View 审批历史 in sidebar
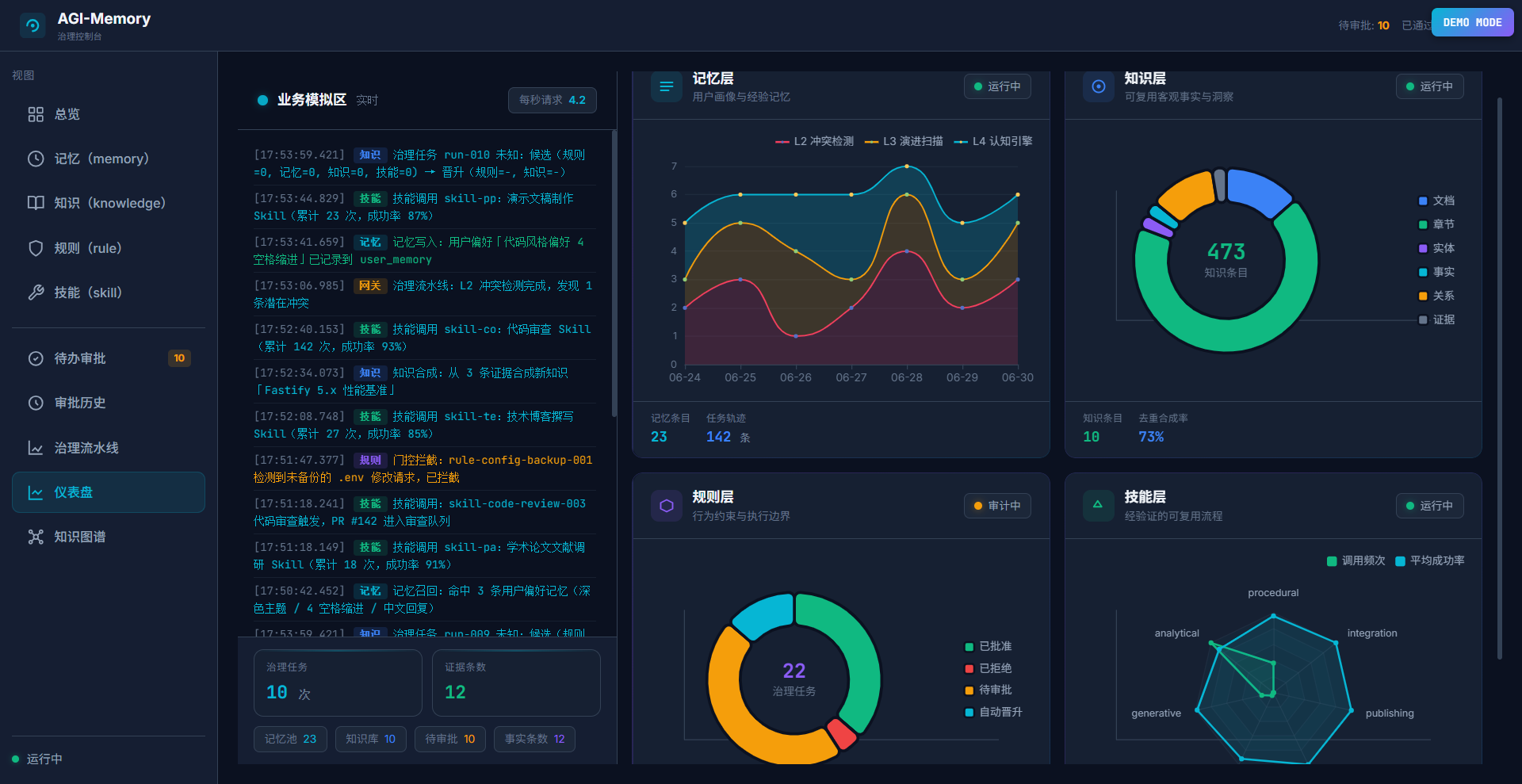Screen dimensions: 1522x784 tap(109, 403)
